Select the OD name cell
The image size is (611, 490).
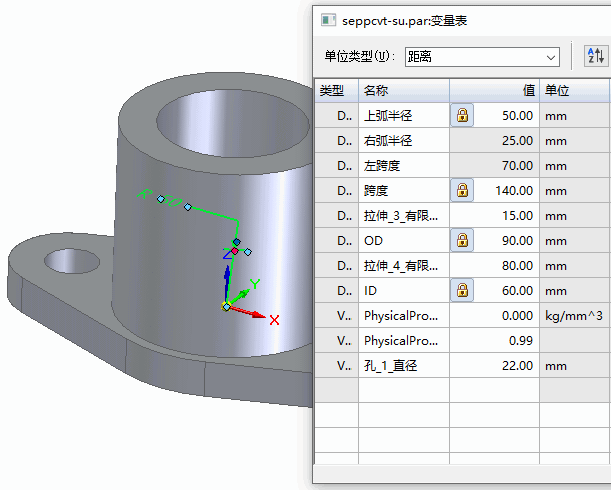pos(404,240)
